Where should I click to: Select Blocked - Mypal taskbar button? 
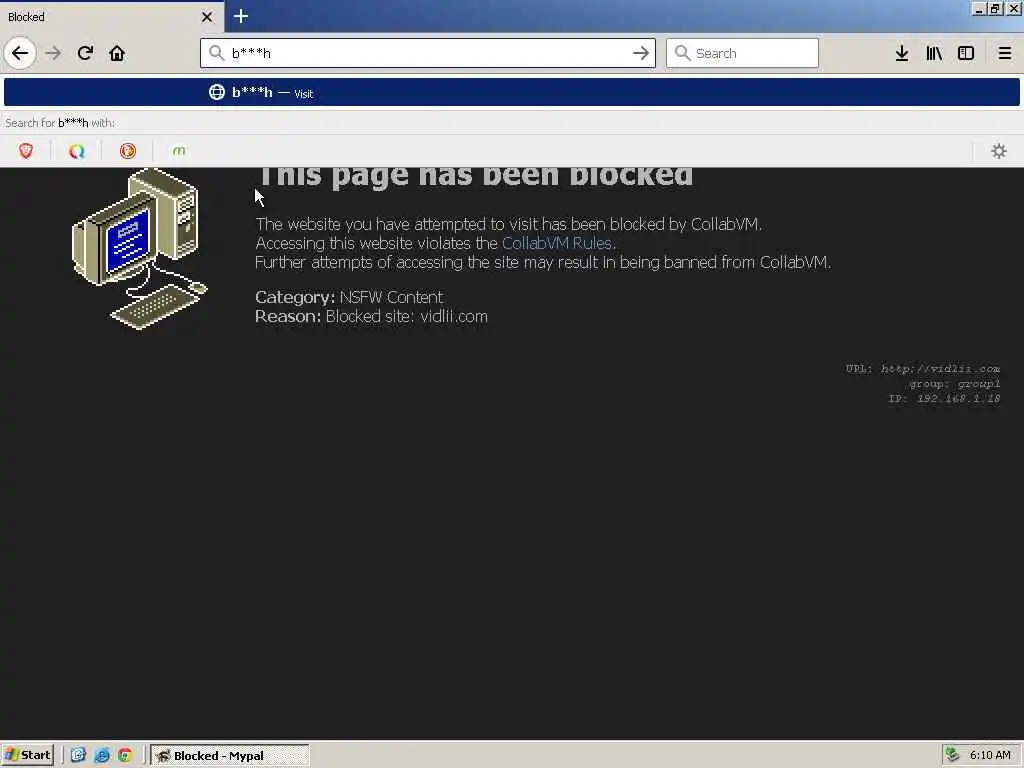(x=230, y=756)
